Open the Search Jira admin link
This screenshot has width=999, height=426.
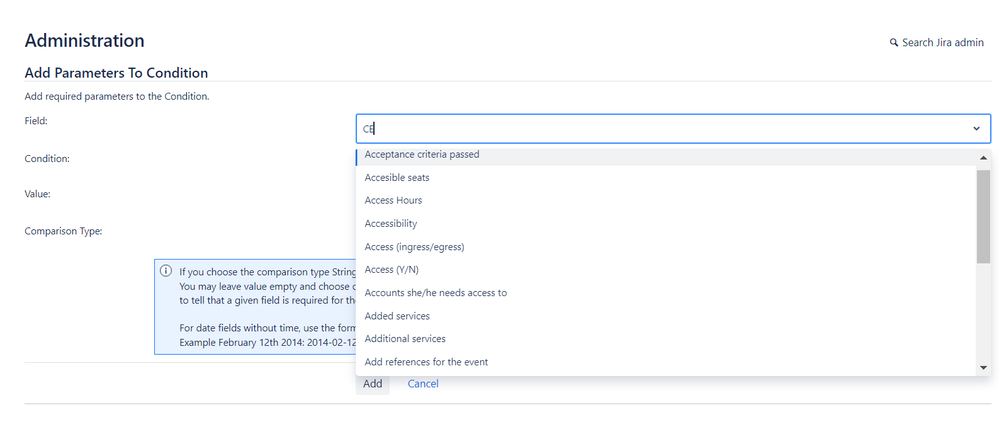point(937,43)
